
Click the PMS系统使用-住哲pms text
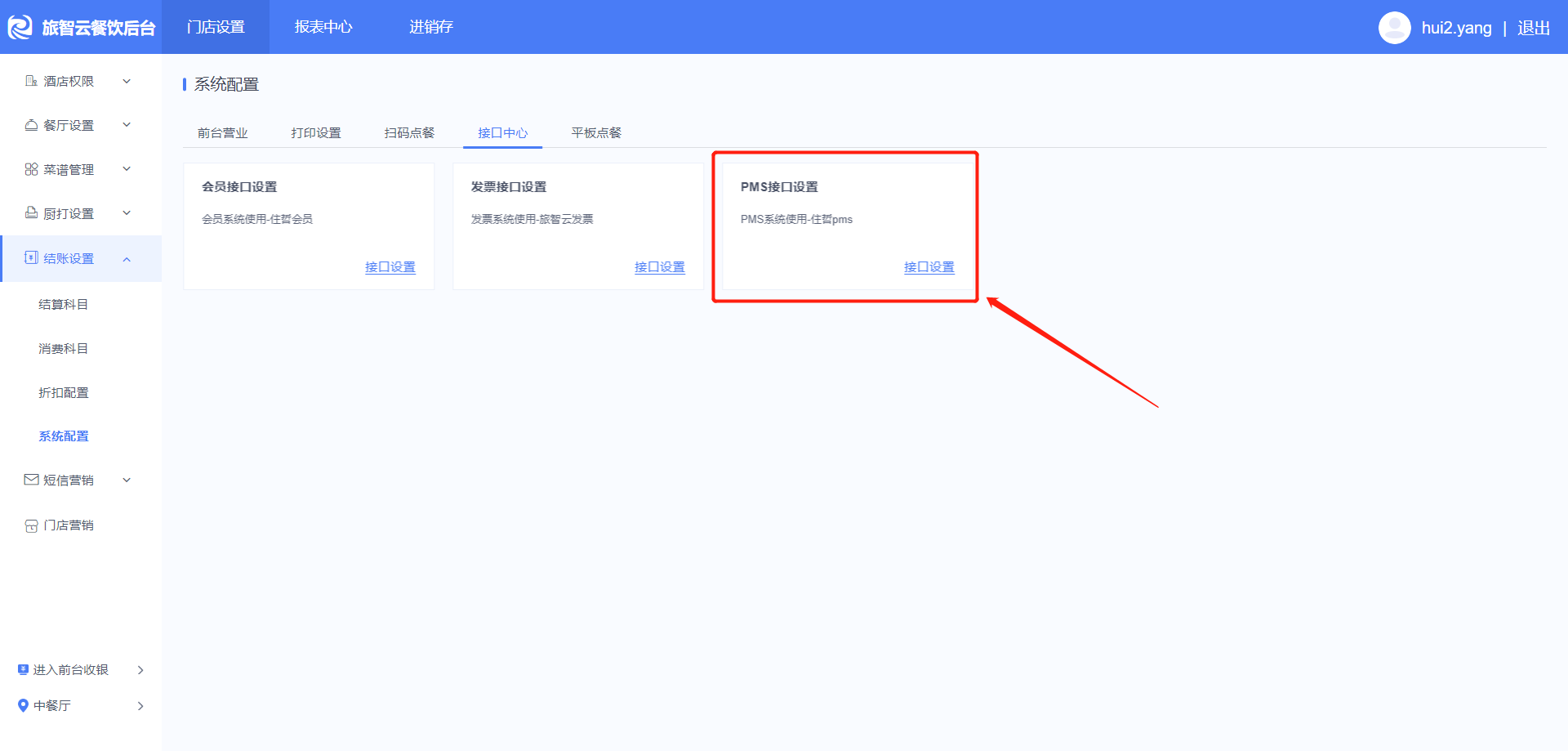(796, 219)
